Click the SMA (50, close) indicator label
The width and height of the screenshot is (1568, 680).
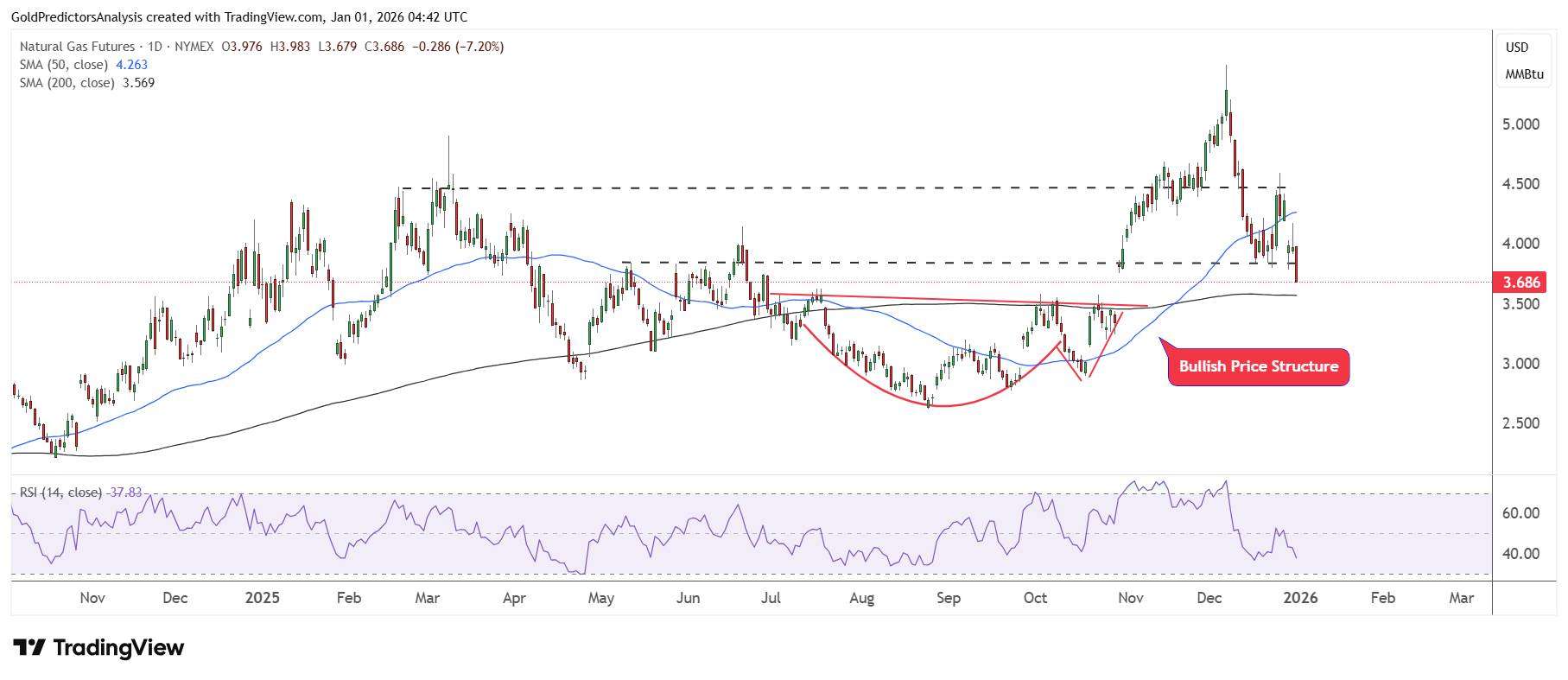pos(63,65)
